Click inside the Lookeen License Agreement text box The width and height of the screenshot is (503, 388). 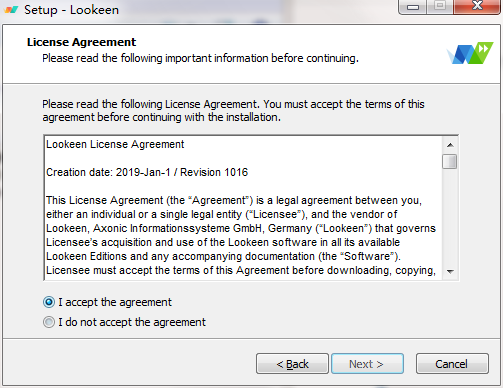(x=243, y=208)
